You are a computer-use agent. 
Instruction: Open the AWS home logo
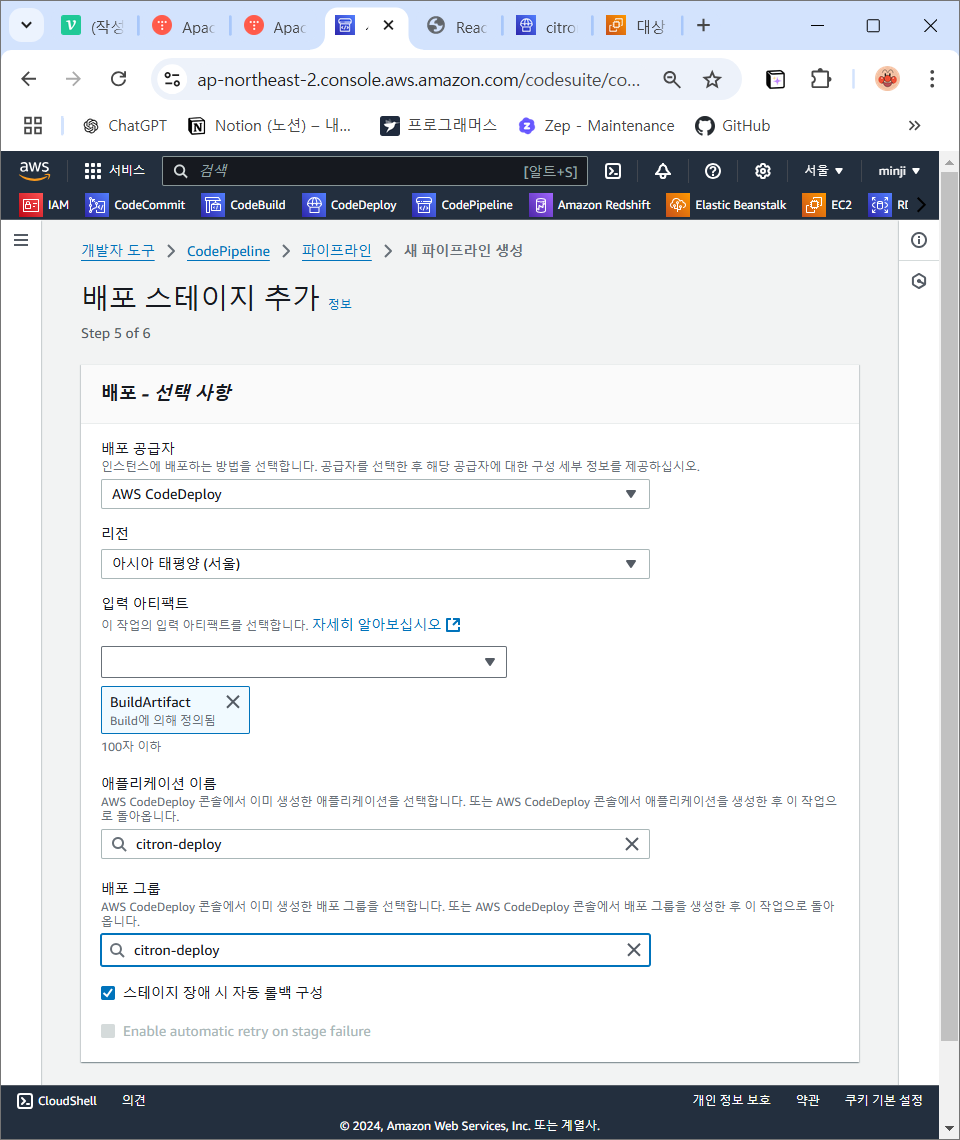click(34, 171)
